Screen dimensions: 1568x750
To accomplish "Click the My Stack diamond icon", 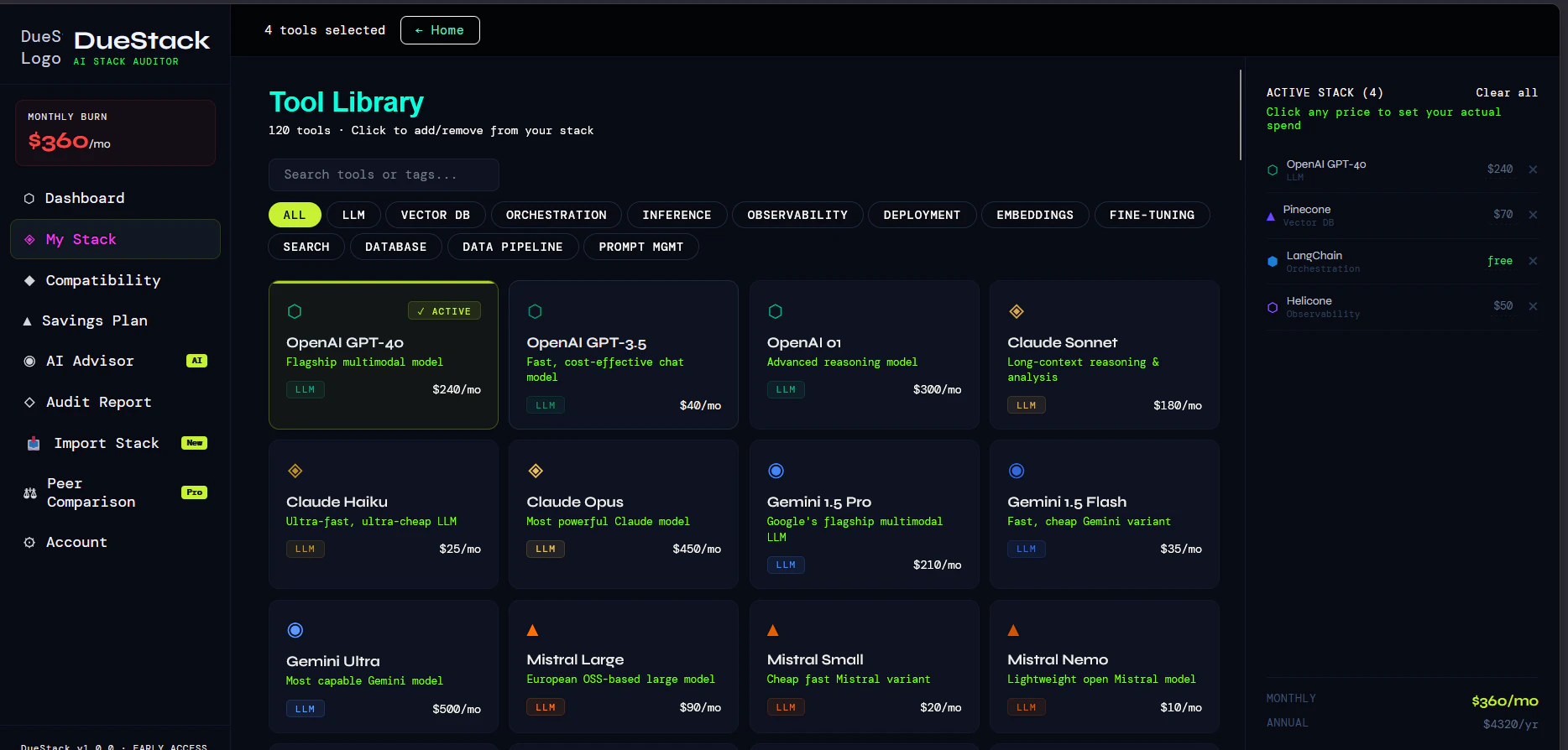I will 29,240.
